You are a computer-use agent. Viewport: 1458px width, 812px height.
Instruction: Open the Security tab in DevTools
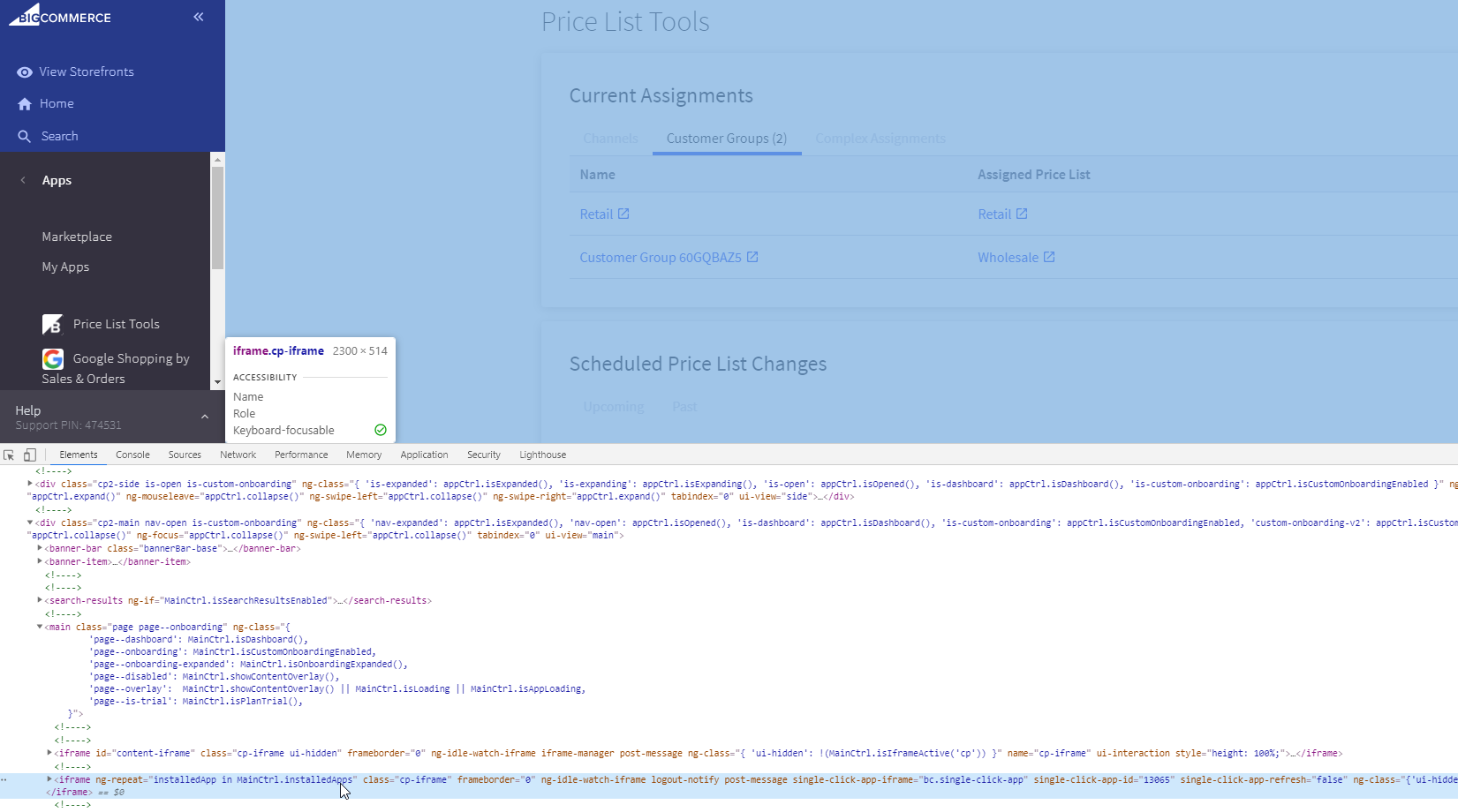[x=484, y=455]
